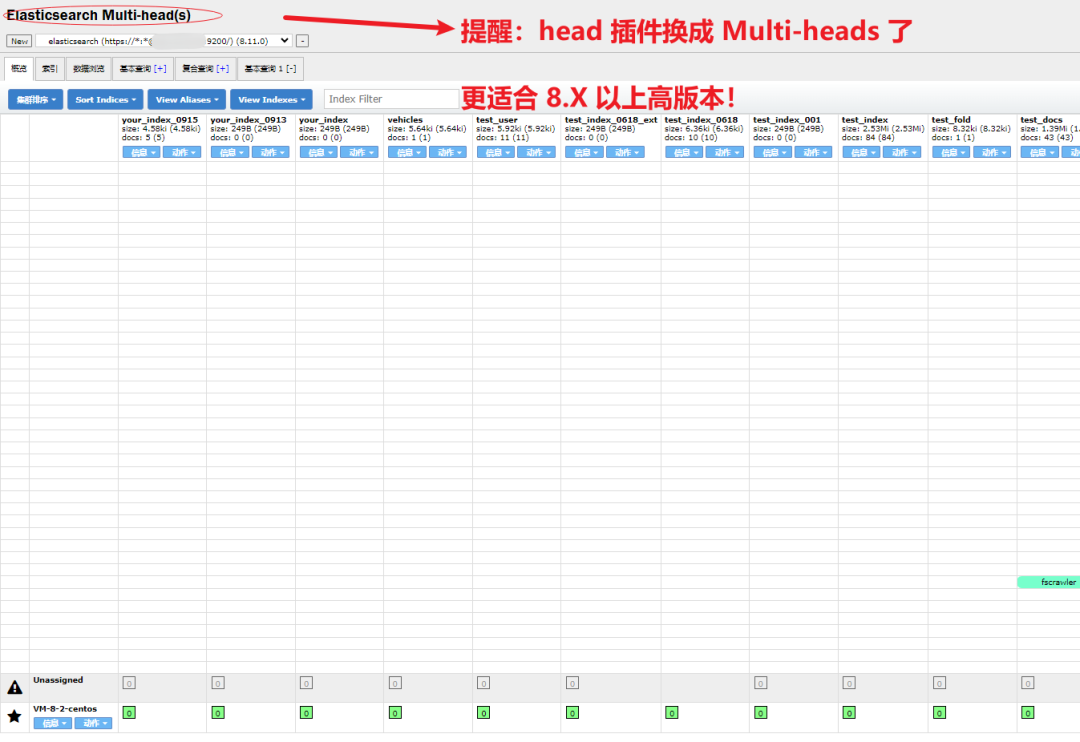Open the 集群排序 dropdown
Viewport: 1080px width, 742px height.
click(x=36, y=99)
